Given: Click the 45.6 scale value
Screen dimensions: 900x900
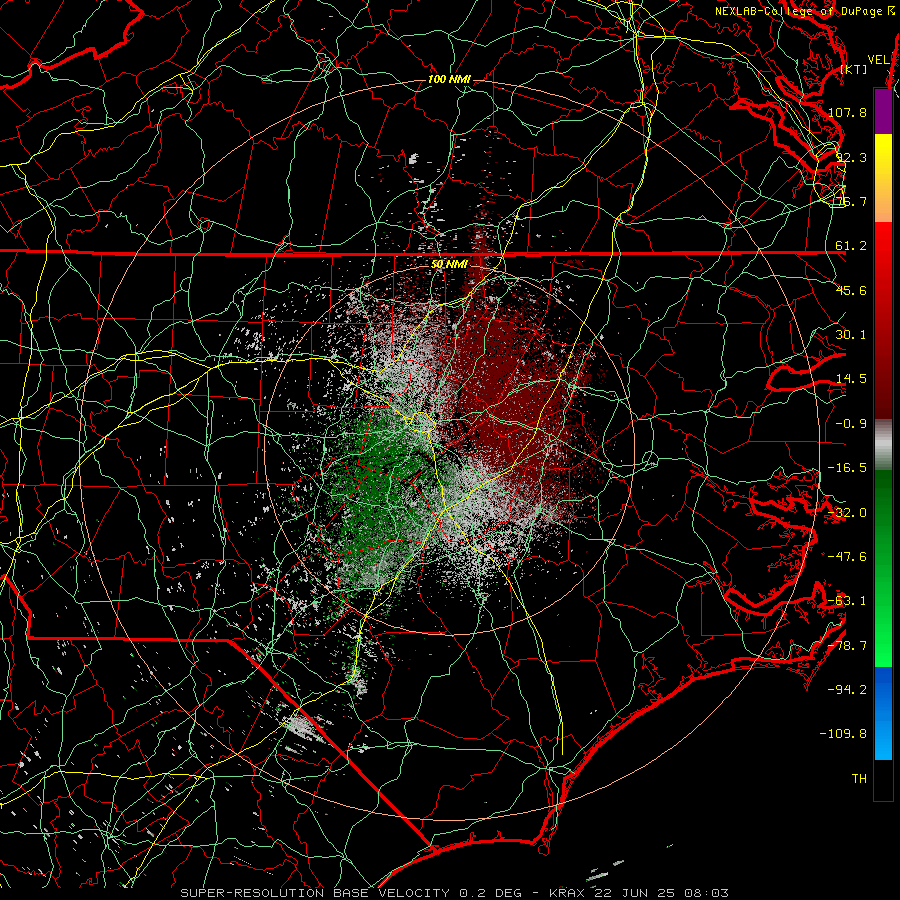Looking at the screenshot, I should pos(851,290).
